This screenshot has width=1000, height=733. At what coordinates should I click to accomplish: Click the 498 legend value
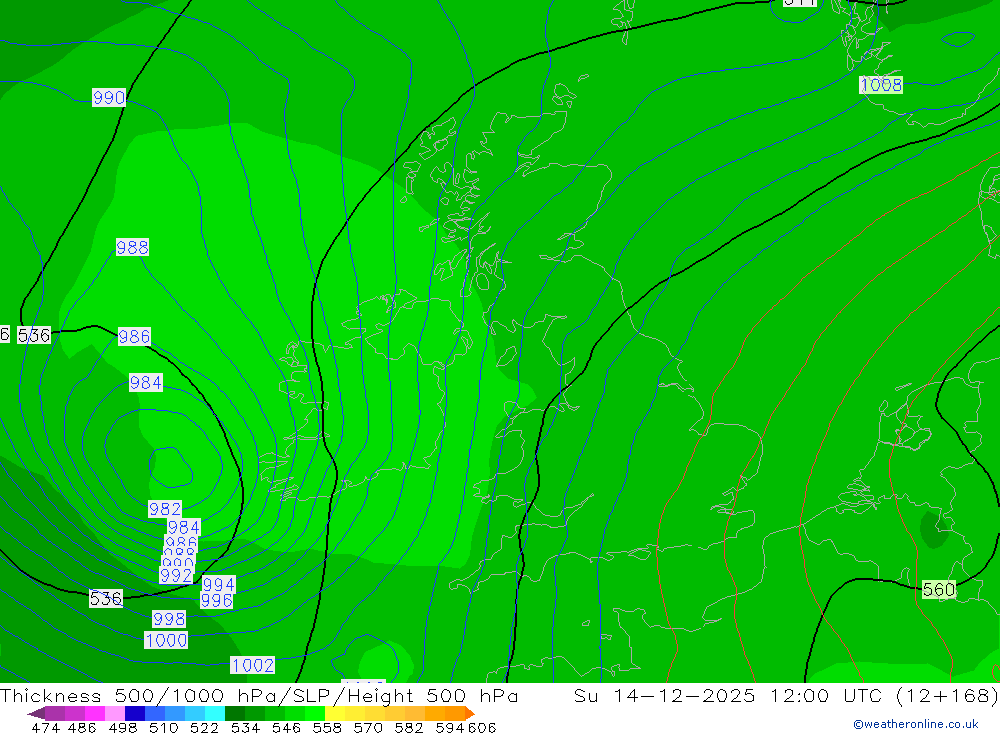click(x=122, y=727)
